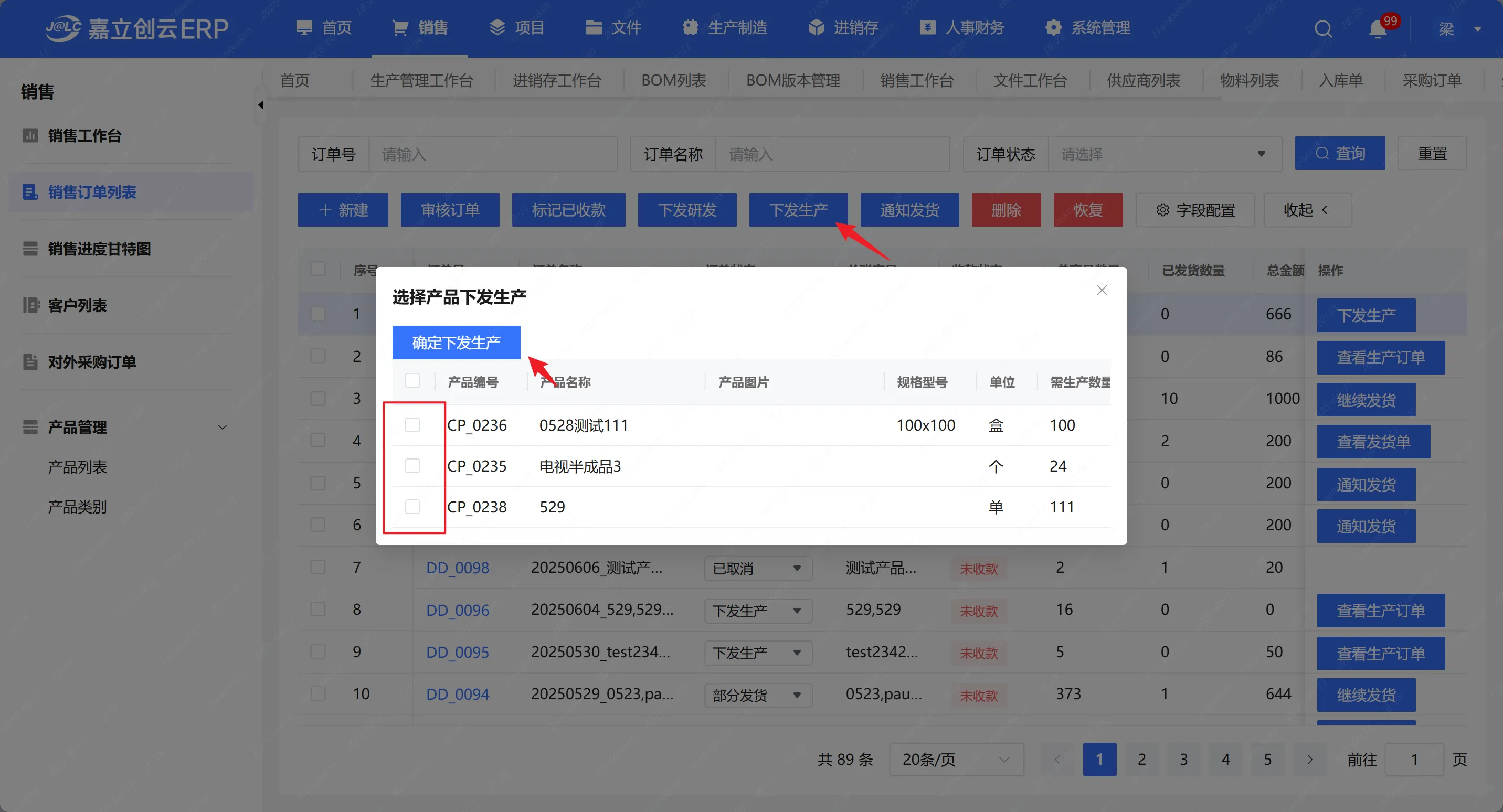Click the 生产制造 chip icon
Viewport: 1503px width, 812px height.
690,27
